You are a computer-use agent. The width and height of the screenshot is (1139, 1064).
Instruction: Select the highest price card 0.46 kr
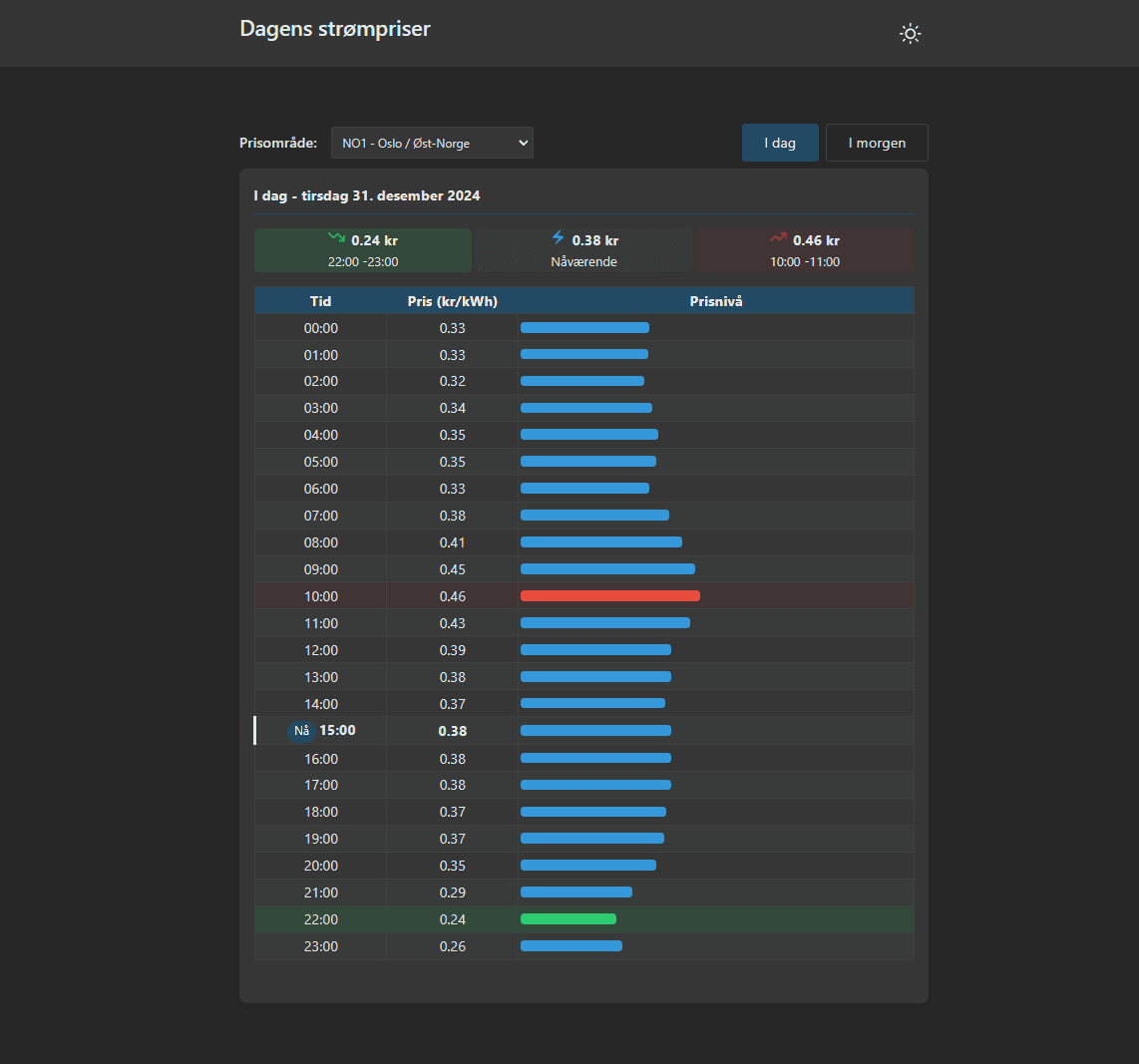pos(805,250)
